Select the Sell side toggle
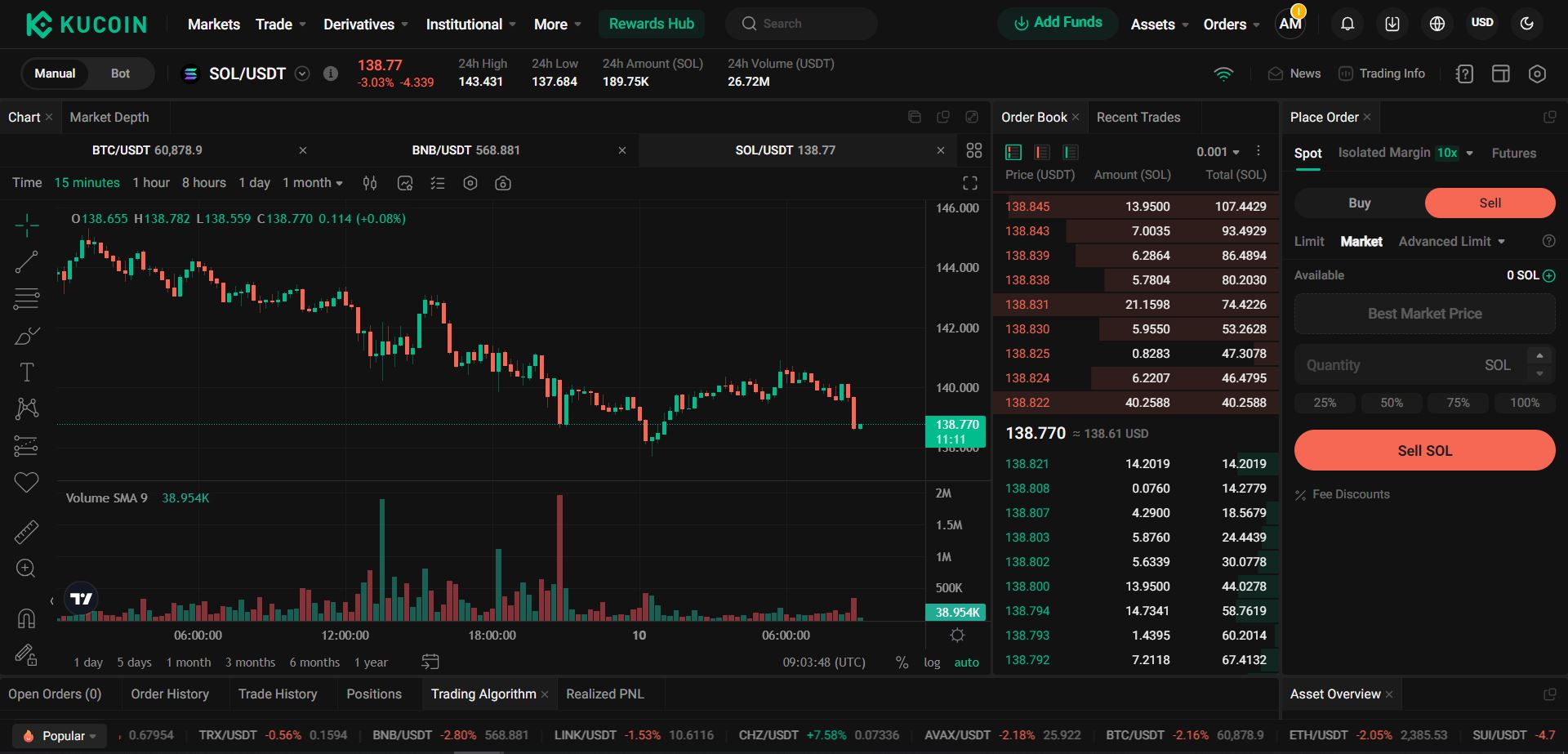Screen dimensions: 1568x754 [1490, 203]
